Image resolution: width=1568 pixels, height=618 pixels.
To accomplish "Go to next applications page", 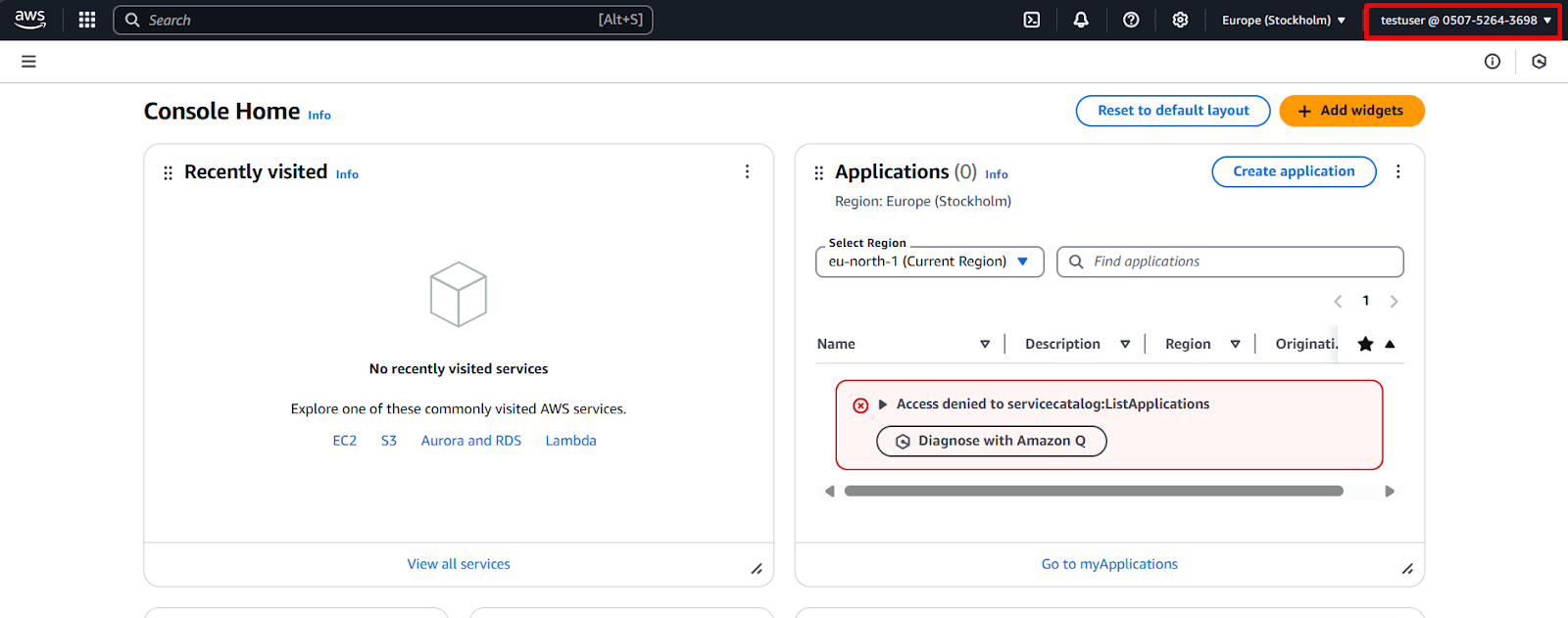I will (x=1394, y=302).
